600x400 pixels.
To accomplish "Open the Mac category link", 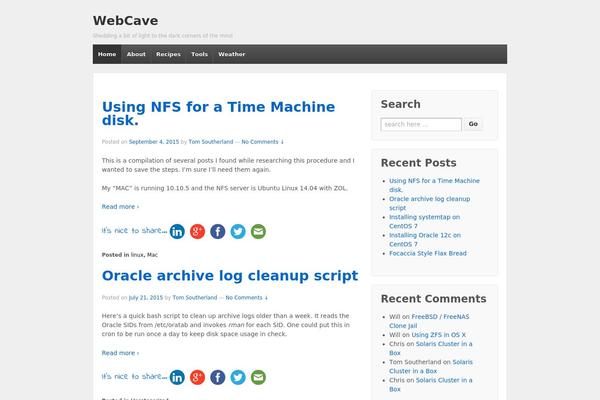I will coord(152,255).
